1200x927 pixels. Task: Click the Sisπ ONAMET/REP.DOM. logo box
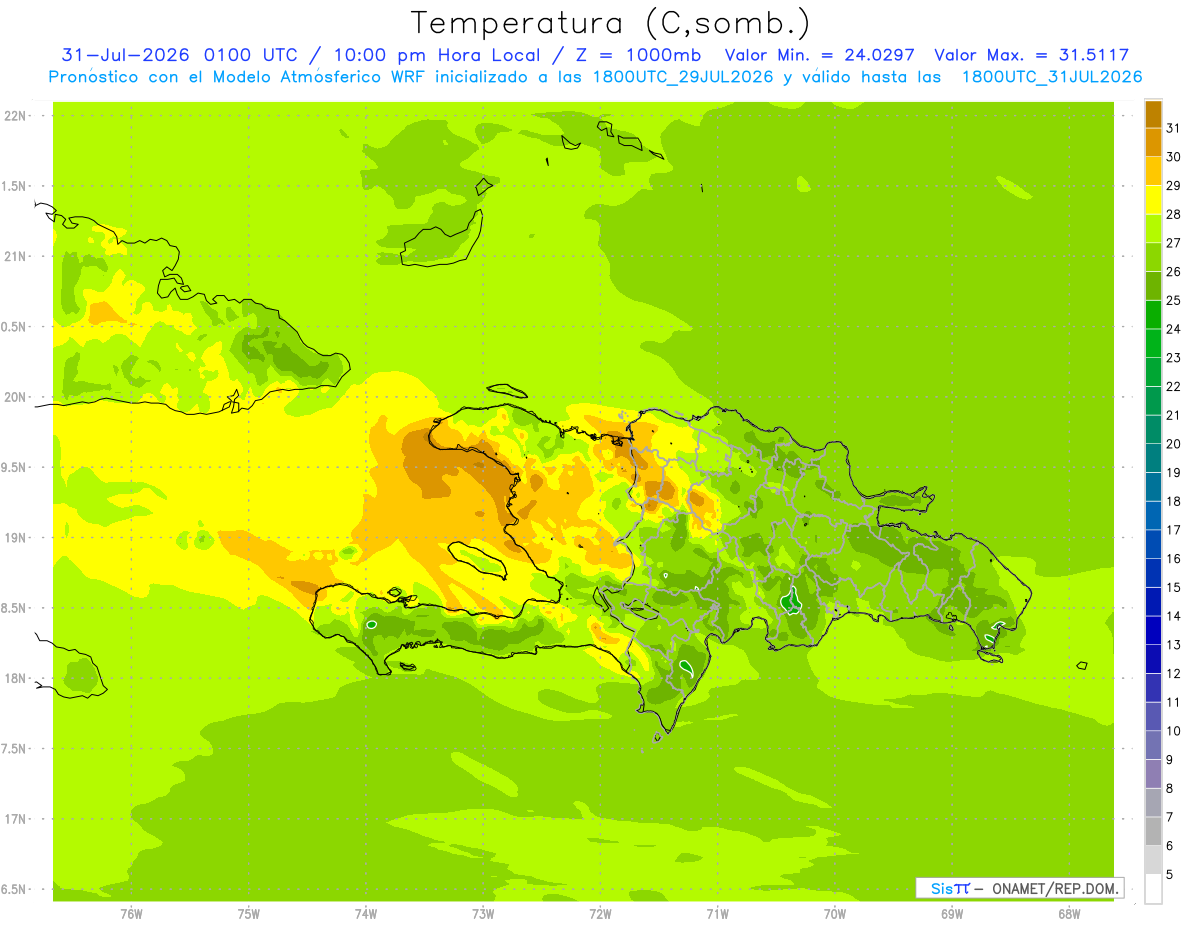click(1020, 888)
